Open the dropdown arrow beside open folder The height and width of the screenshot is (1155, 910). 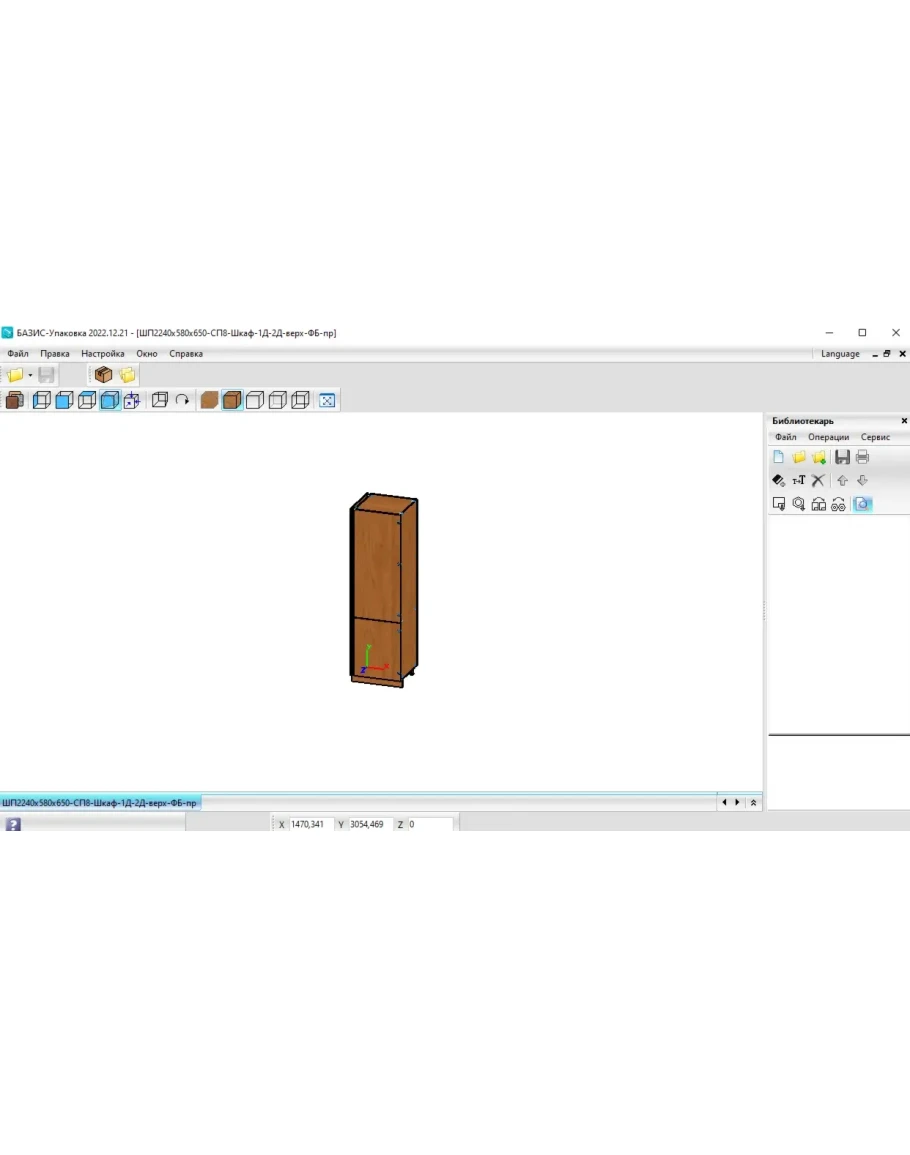[30, 375]
